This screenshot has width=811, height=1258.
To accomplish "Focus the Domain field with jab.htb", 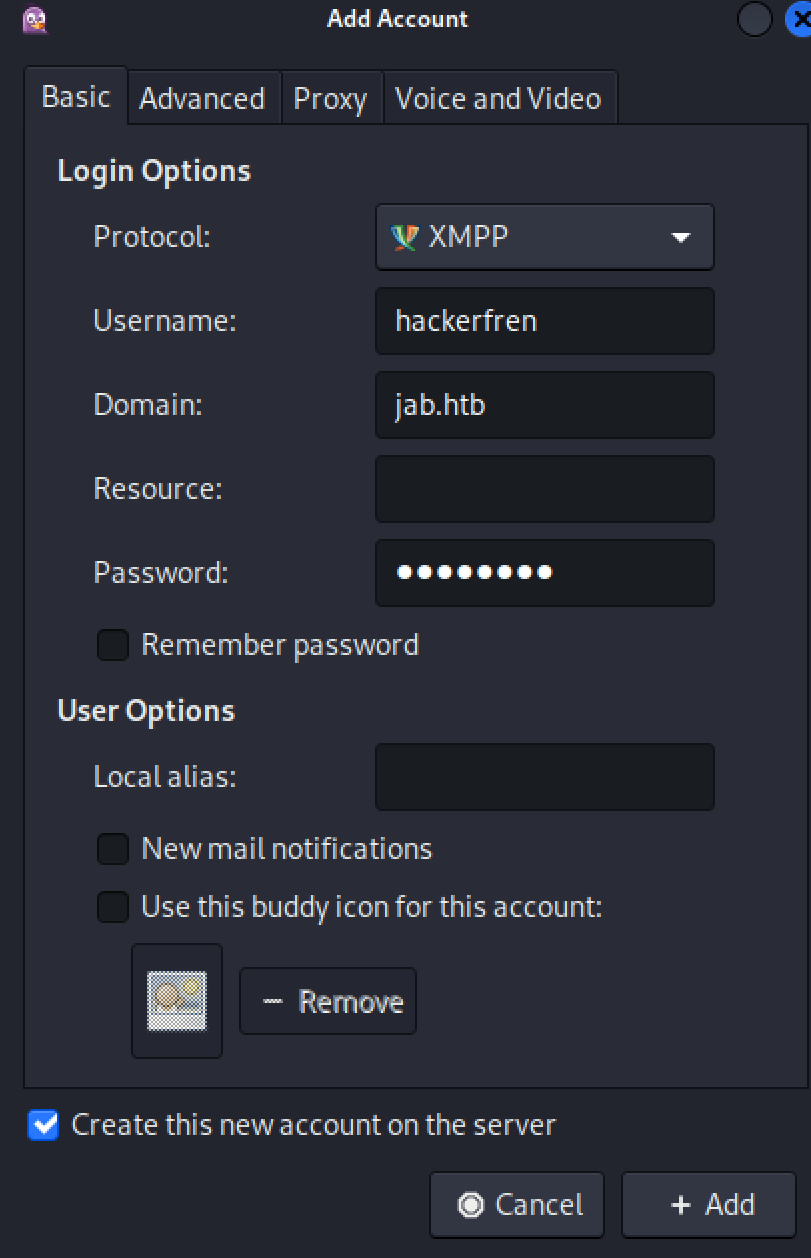I will coord(544,405).
